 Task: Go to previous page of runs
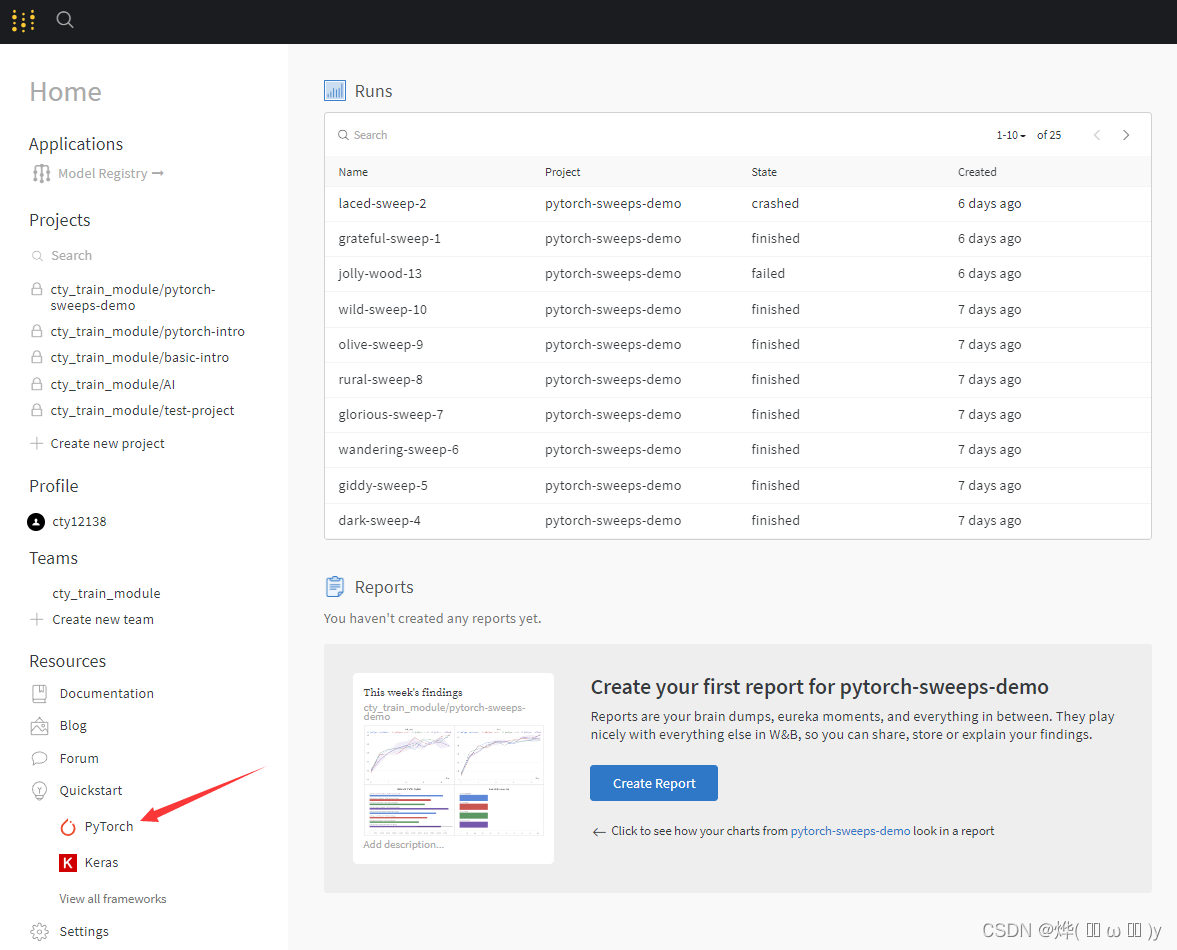pyautogui.click(x=1097, y=135)
